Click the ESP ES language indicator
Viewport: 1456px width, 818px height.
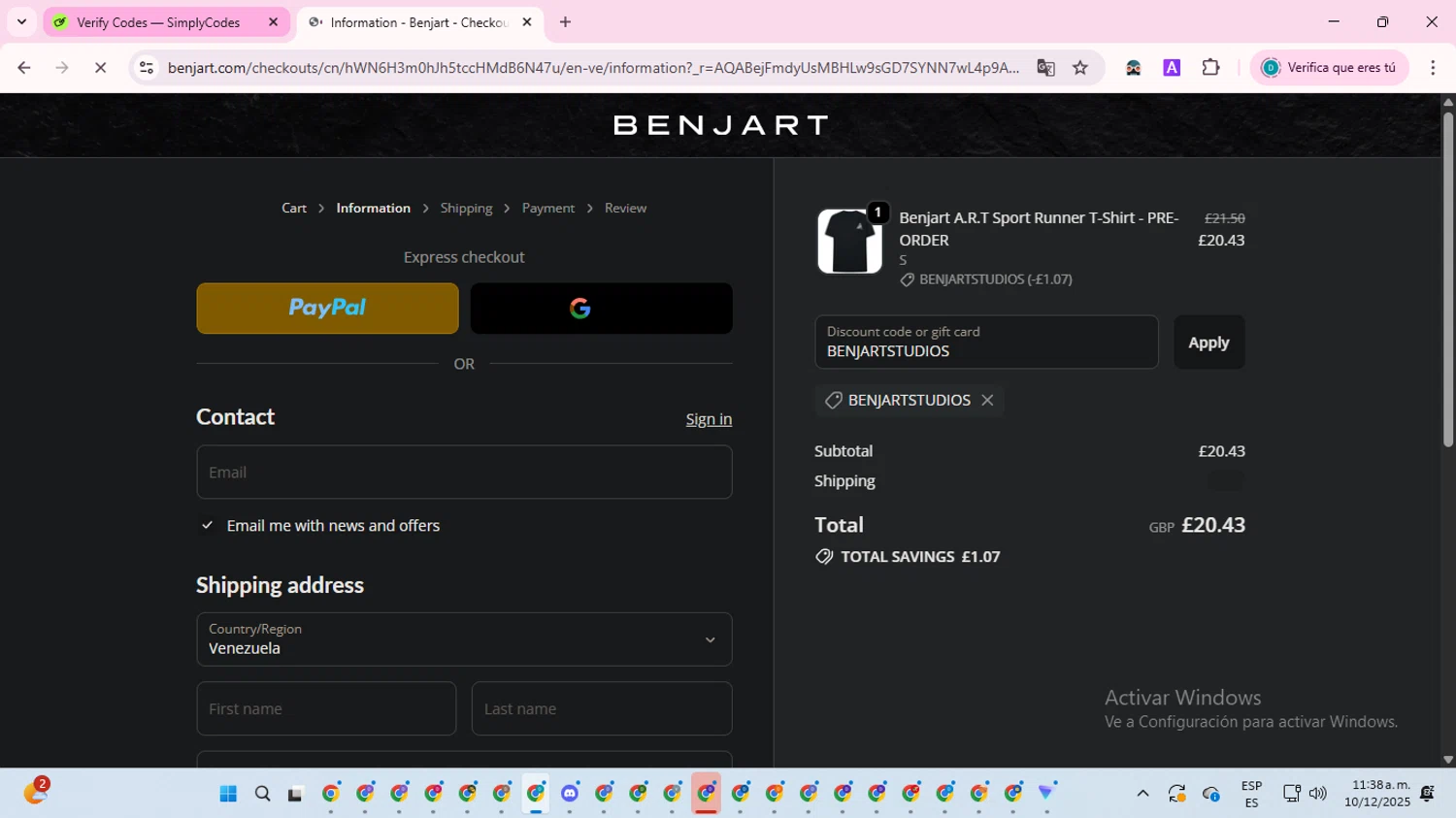point(1251,794)
